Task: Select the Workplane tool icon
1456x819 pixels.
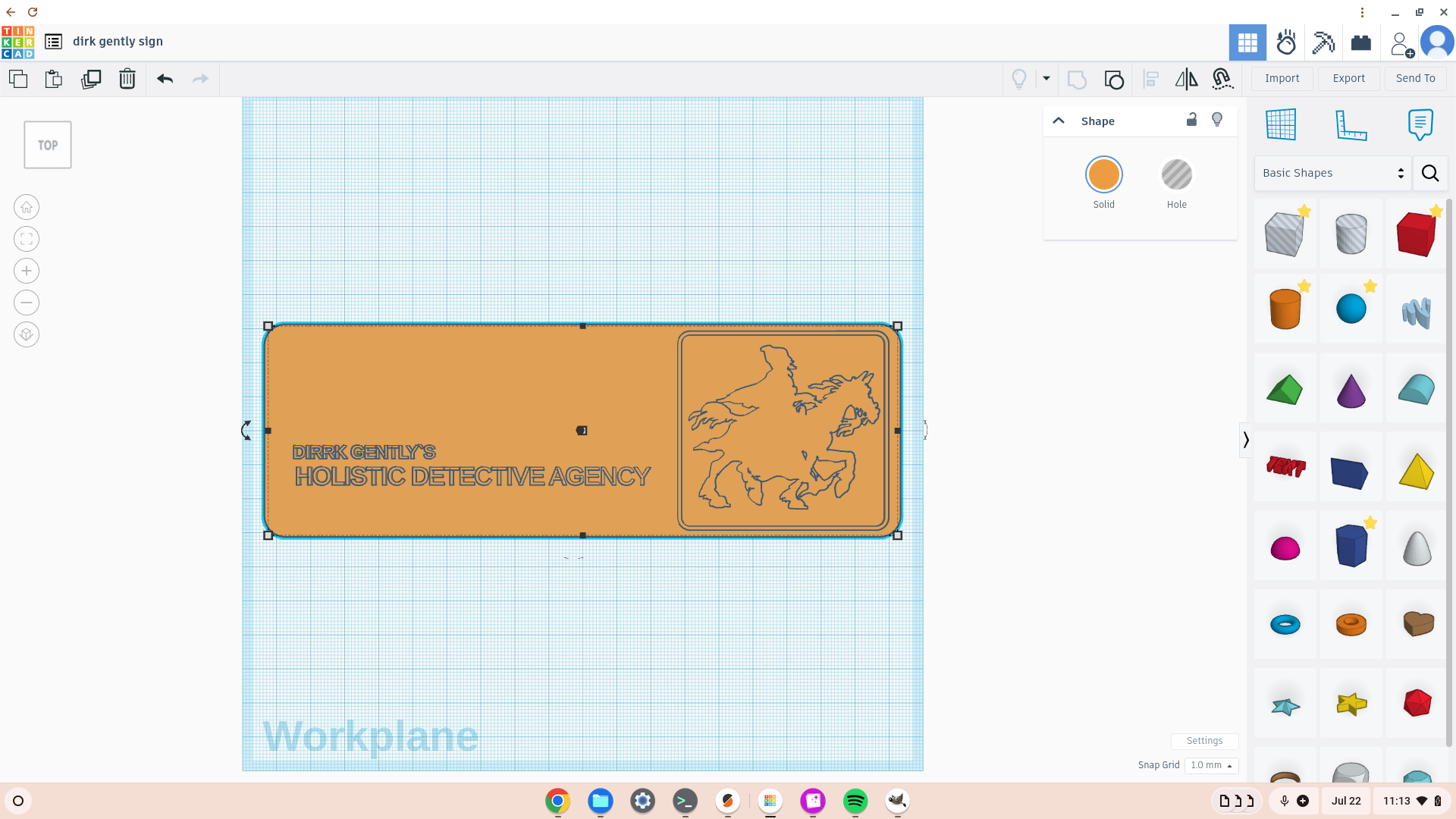Action: 1281,124
